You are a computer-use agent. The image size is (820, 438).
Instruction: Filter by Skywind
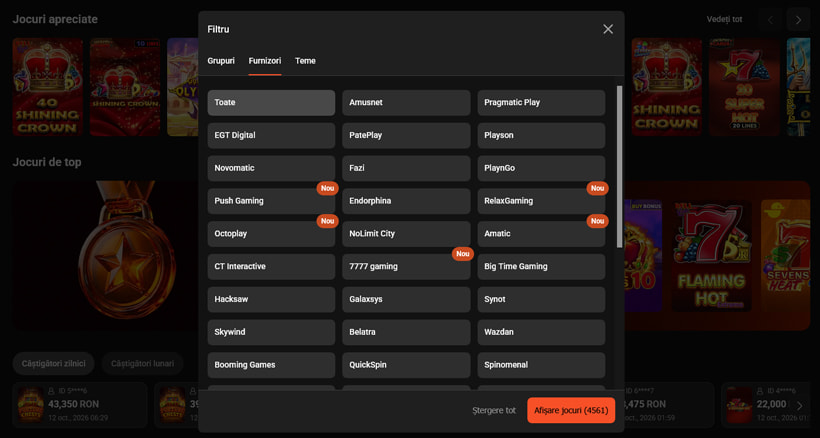tap(271, 332)
